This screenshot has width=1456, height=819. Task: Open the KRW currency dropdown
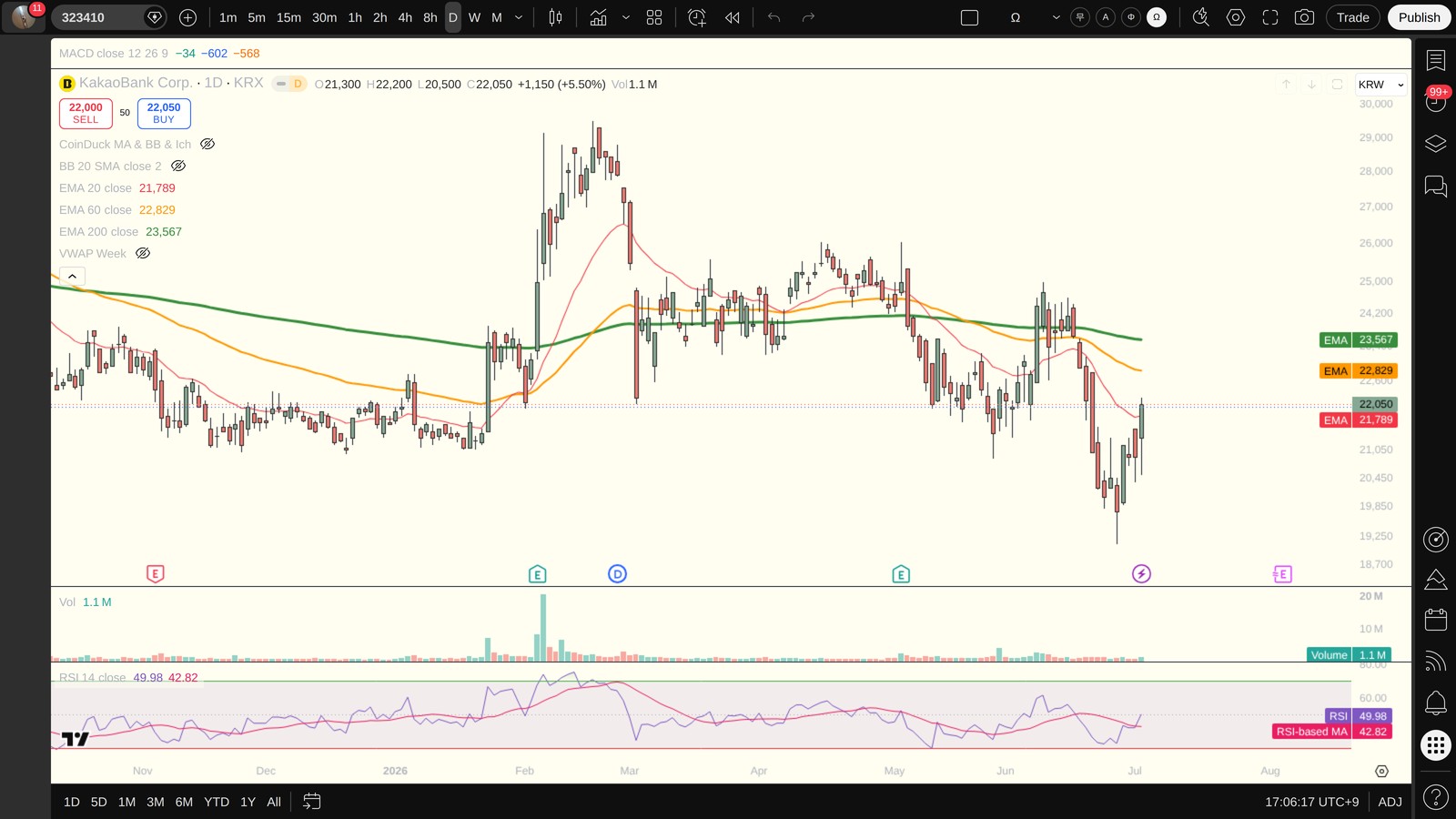pos(1380,85)
